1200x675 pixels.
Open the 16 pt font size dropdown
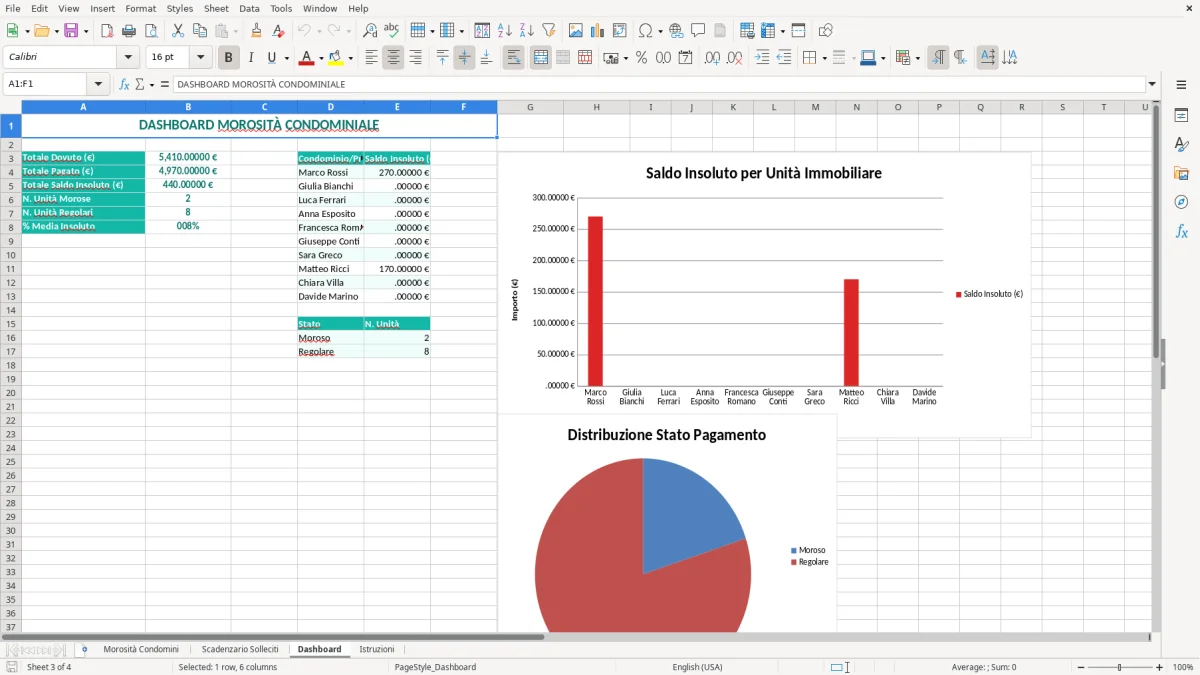click(200, 58)
